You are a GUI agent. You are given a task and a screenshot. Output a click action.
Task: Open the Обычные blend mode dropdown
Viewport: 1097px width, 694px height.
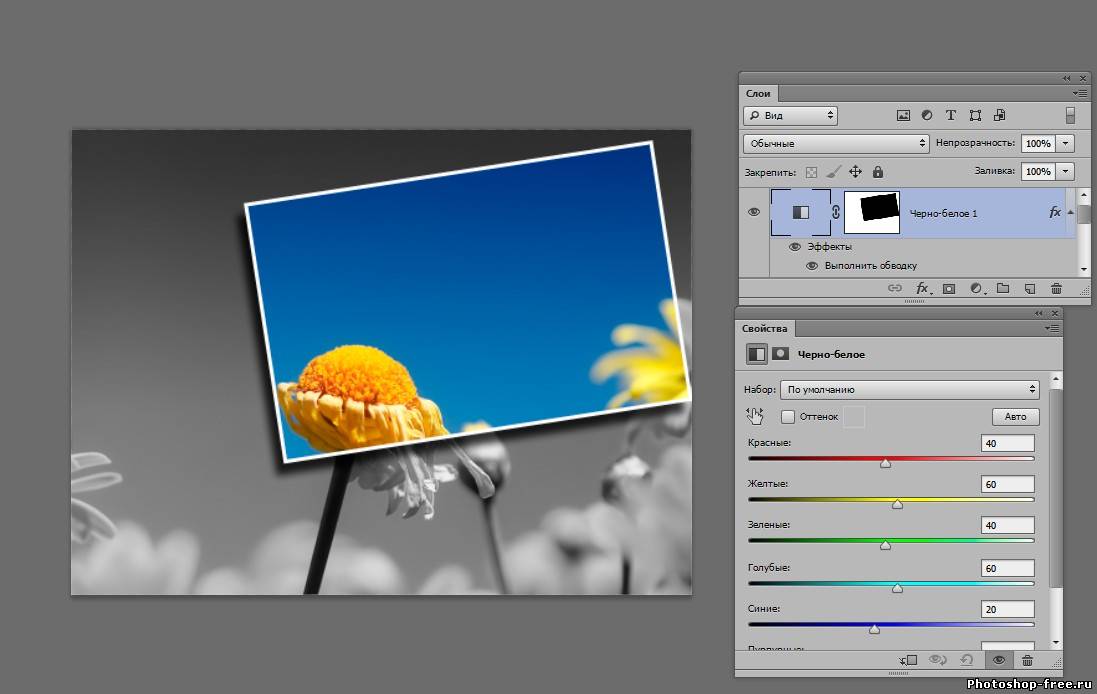tap(836, 144)
